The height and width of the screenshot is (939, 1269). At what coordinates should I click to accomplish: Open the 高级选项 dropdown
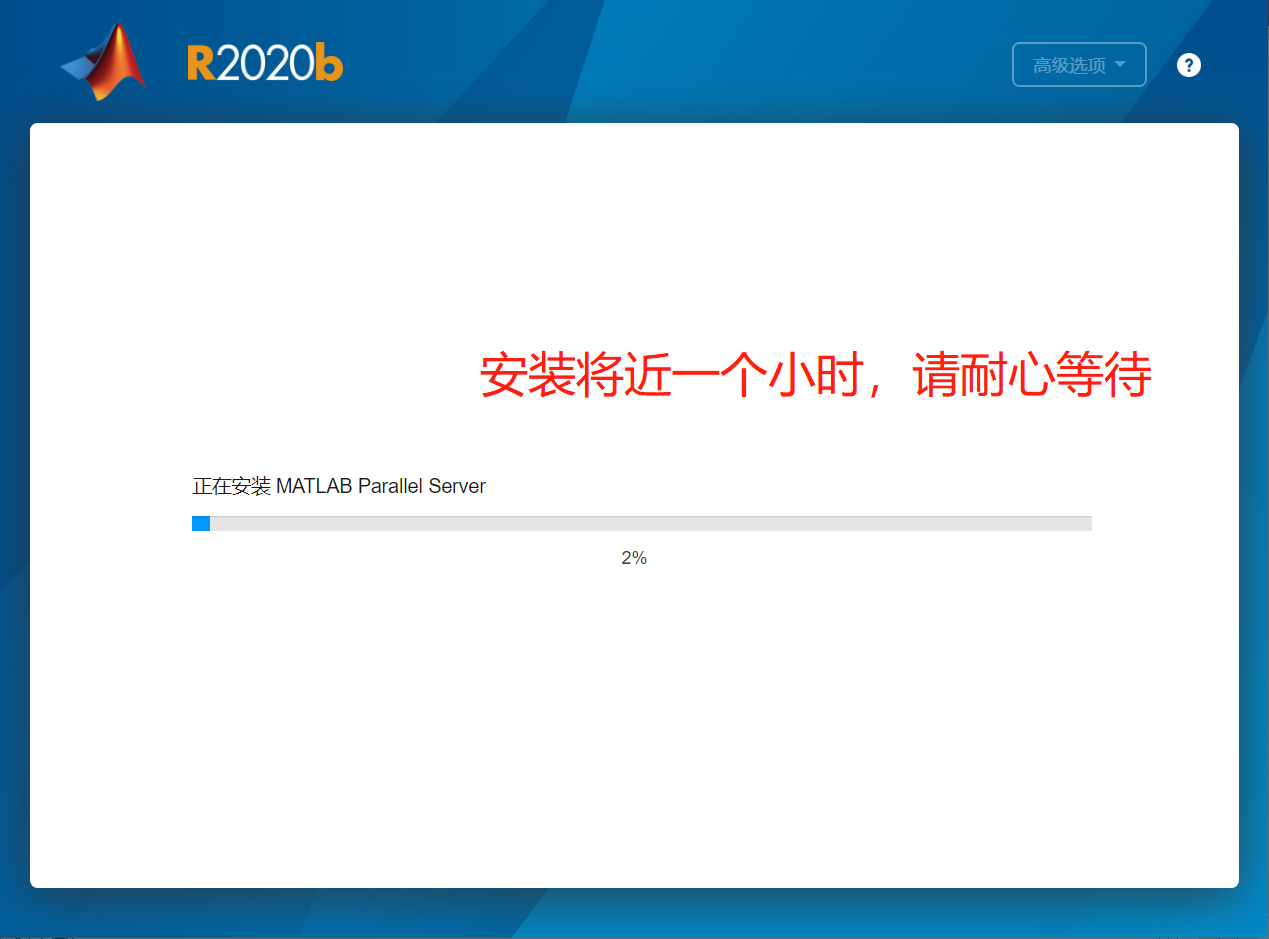[x=1079, y=64]
